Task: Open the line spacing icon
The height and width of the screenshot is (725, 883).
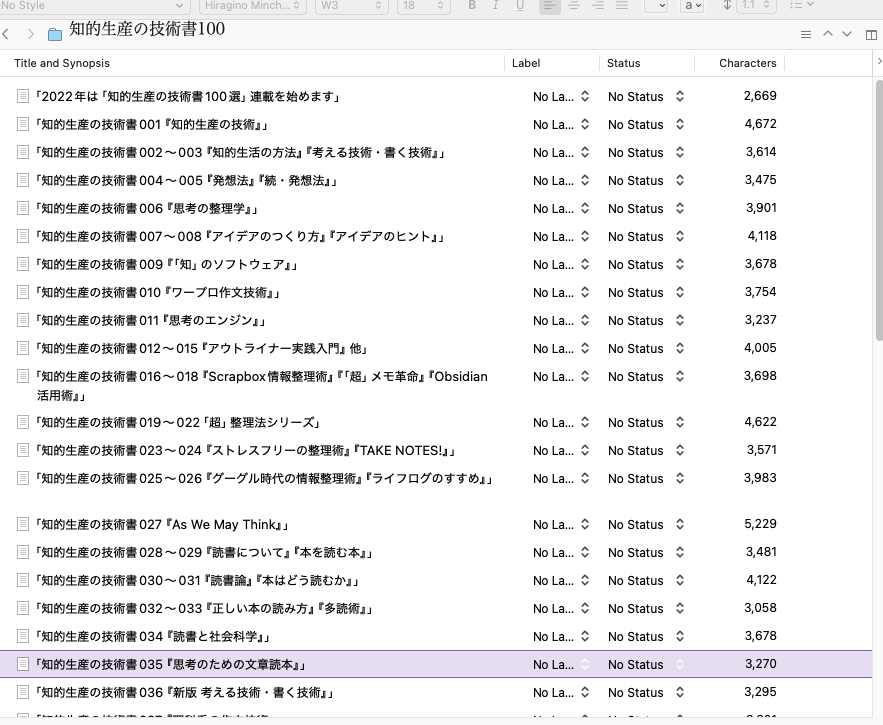Action: coord(727,5)
